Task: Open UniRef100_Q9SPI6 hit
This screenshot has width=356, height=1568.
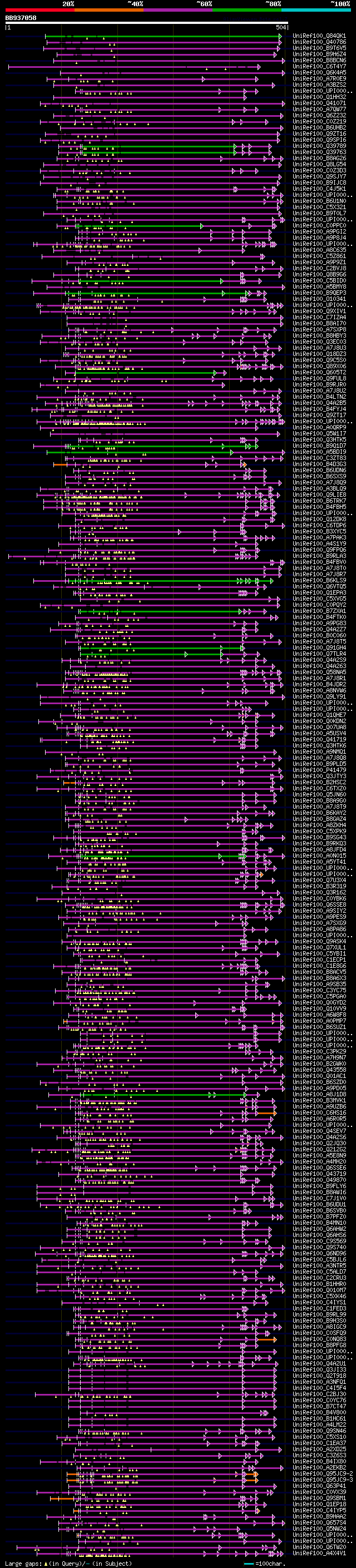Action: pyautogui.click(x=319, y=140)
